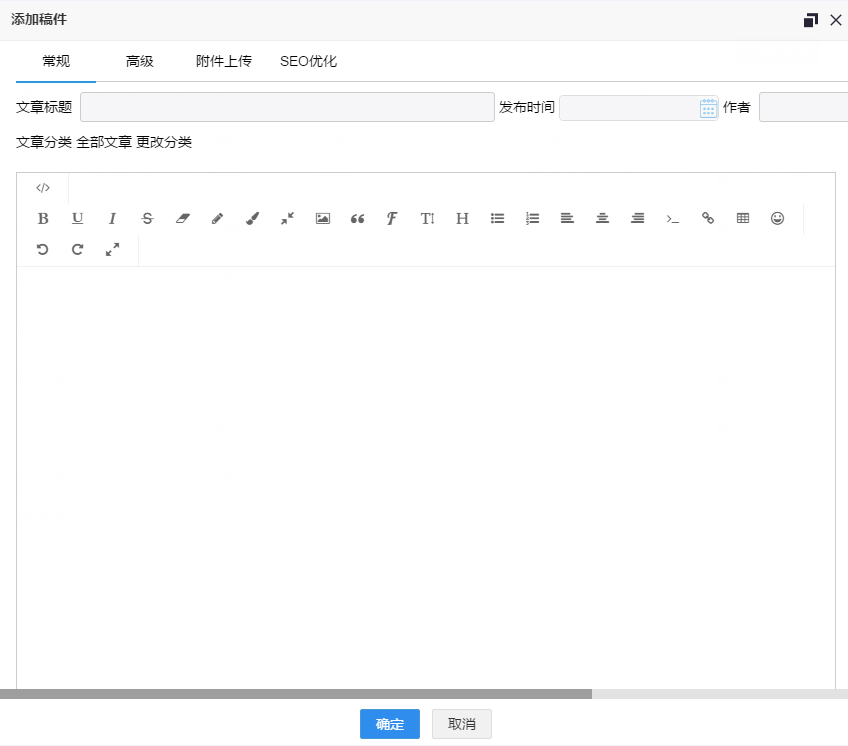The image size is (848, 746).
Task: Click the 更改分类 link
Action: click(164, 142)
